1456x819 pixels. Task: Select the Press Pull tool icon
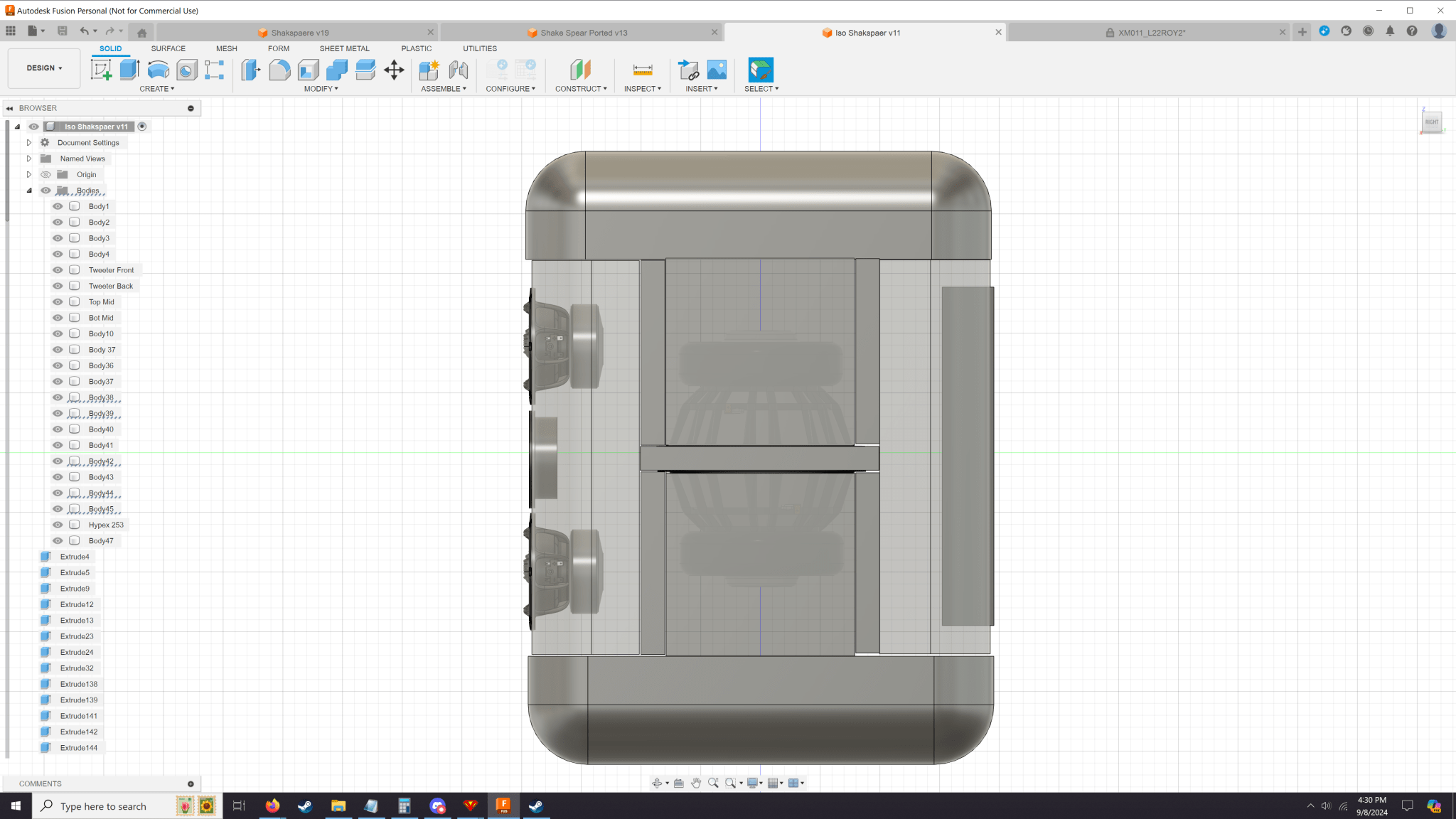point(250,70)
